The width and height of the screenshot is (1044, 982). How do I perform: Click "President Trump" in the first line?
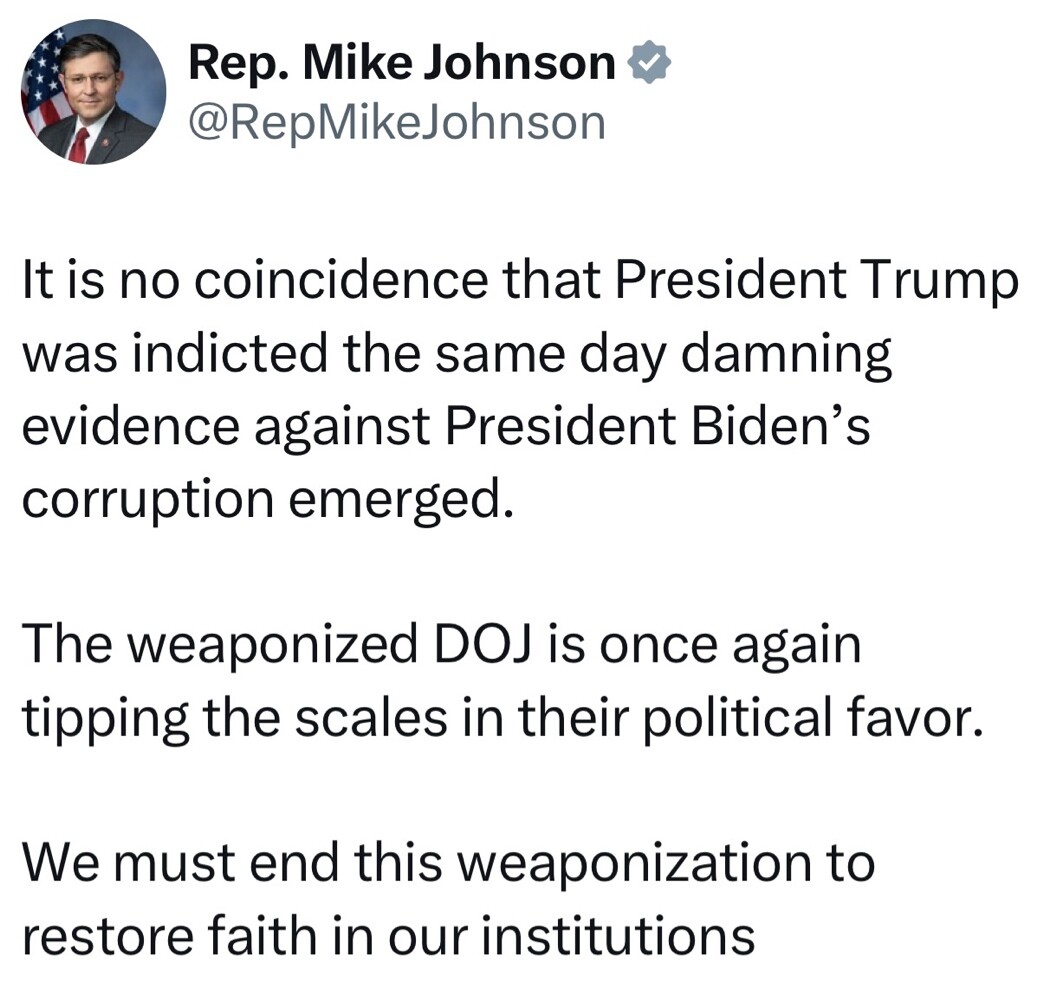[x=816, y=282]
